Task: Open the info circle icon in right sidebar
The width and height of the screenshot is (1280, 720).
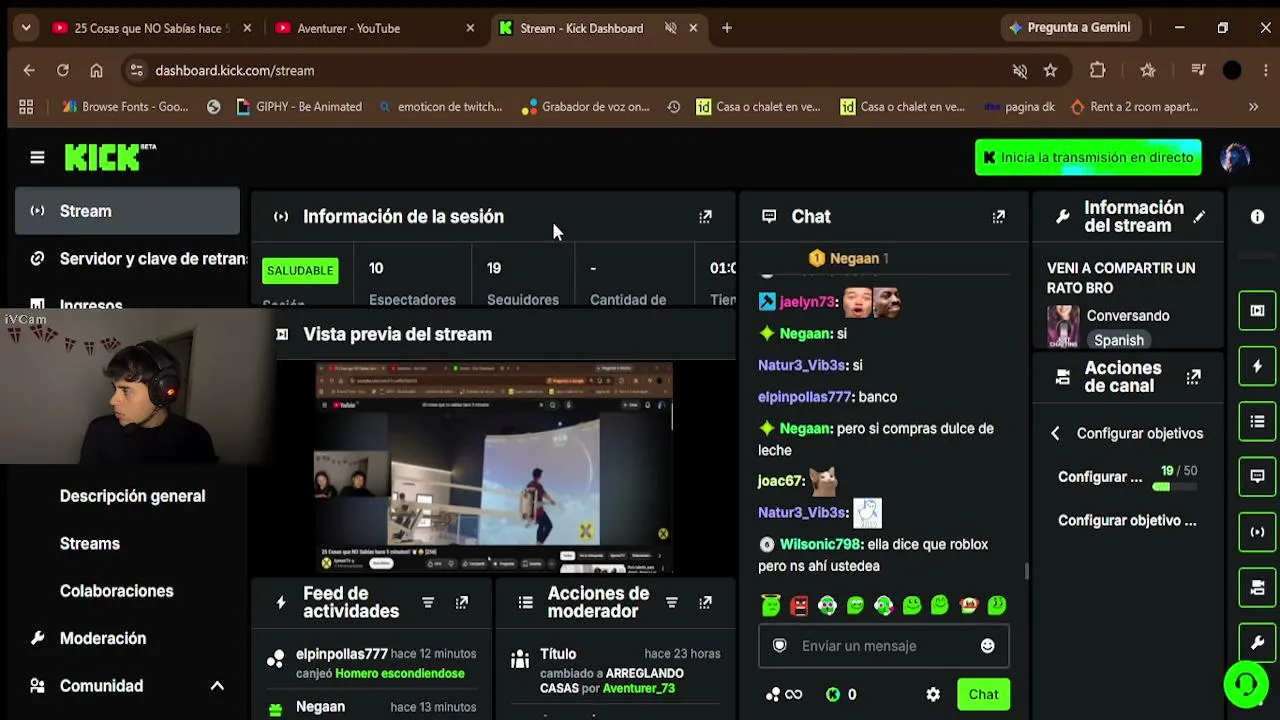Action: pos(1257,216)
